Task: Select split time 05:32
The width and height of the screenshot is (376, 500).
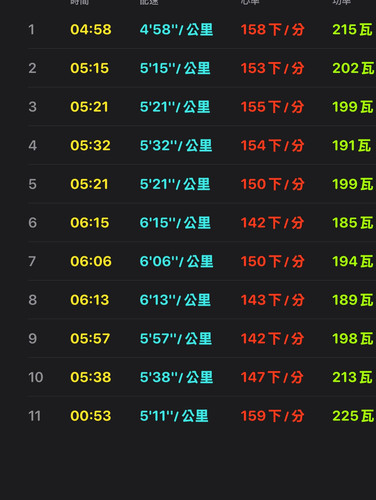Action: point(90,146)
